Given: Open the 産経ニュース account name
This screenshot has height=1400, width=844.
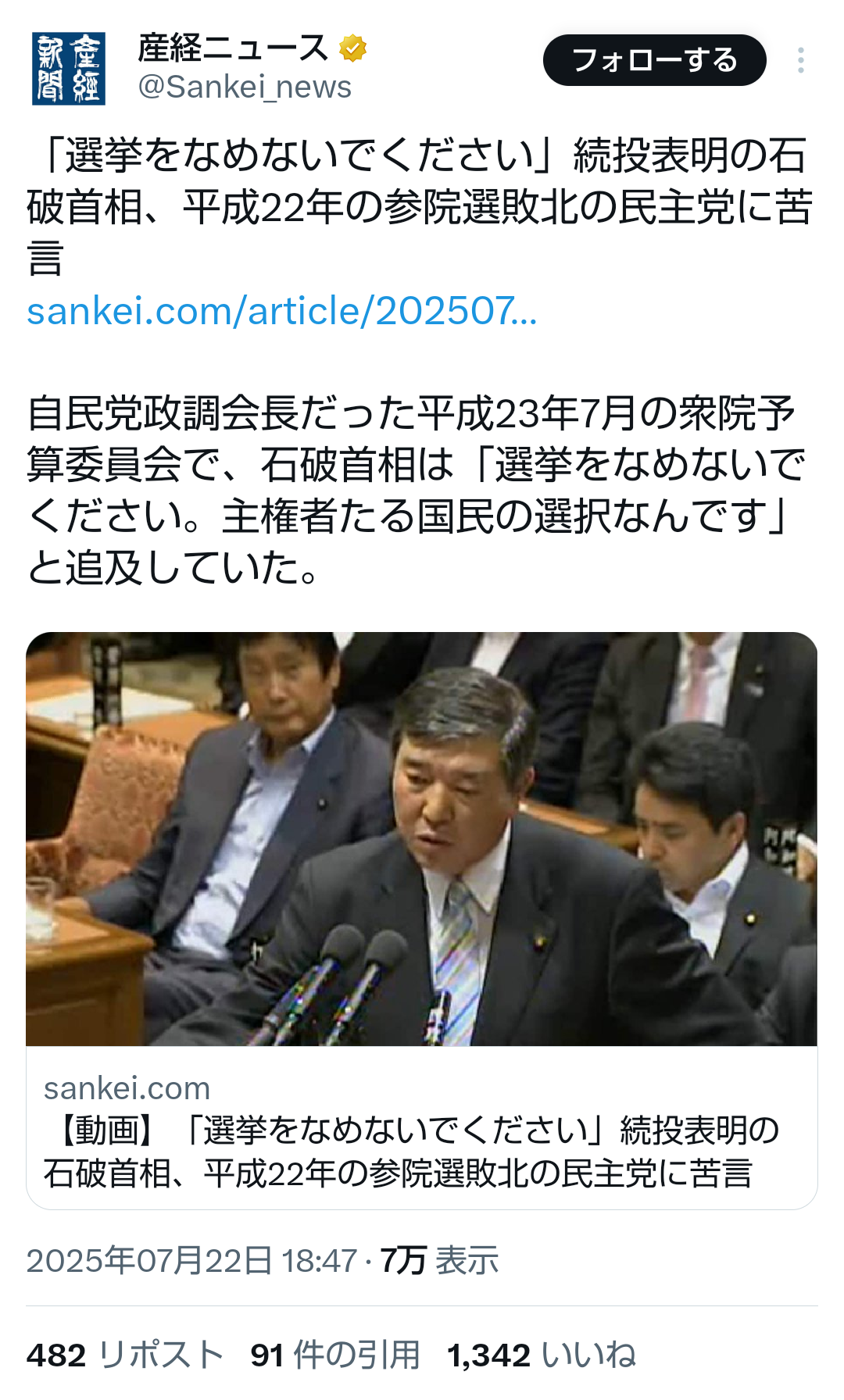Looking at the screenshot, I should (x=232, y=48).
